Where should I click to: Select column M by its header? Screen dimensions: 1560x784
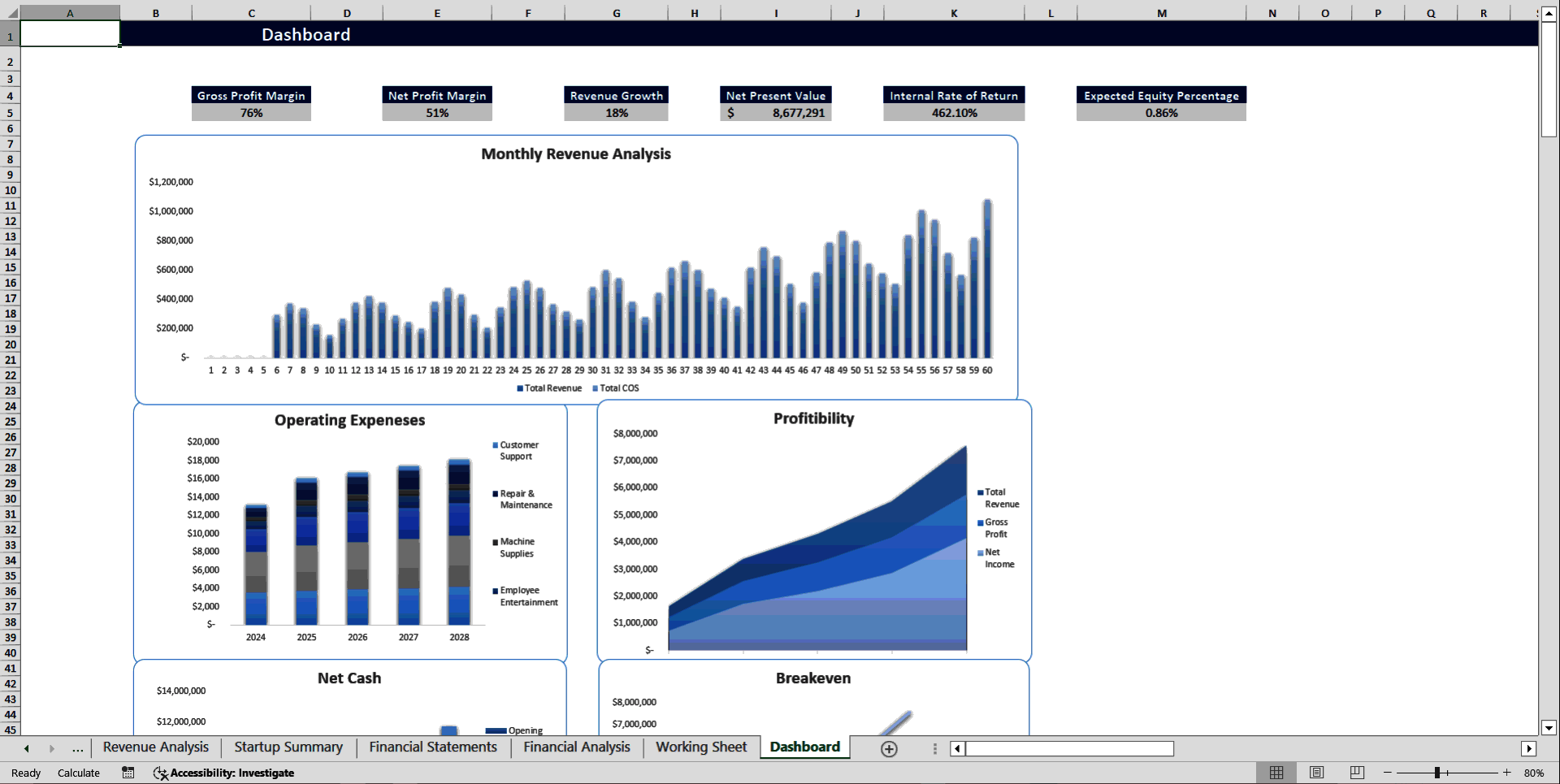(x=1162, y=12)
